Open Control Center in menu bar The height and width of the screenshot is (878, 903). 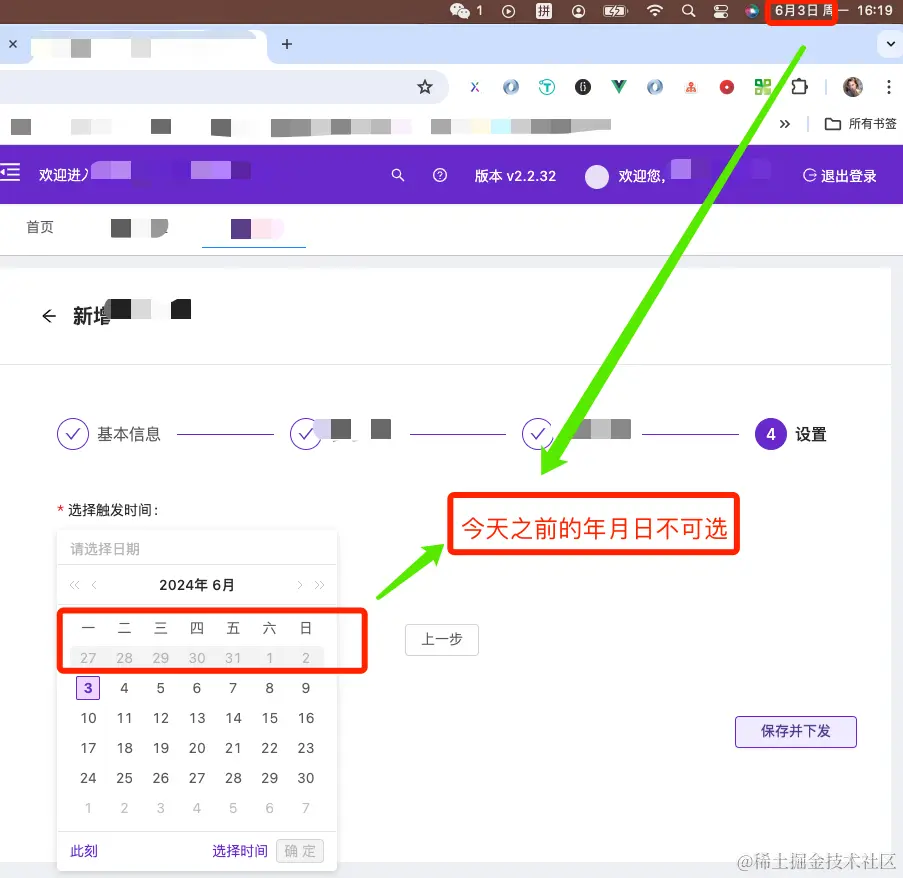coord(720,11)
